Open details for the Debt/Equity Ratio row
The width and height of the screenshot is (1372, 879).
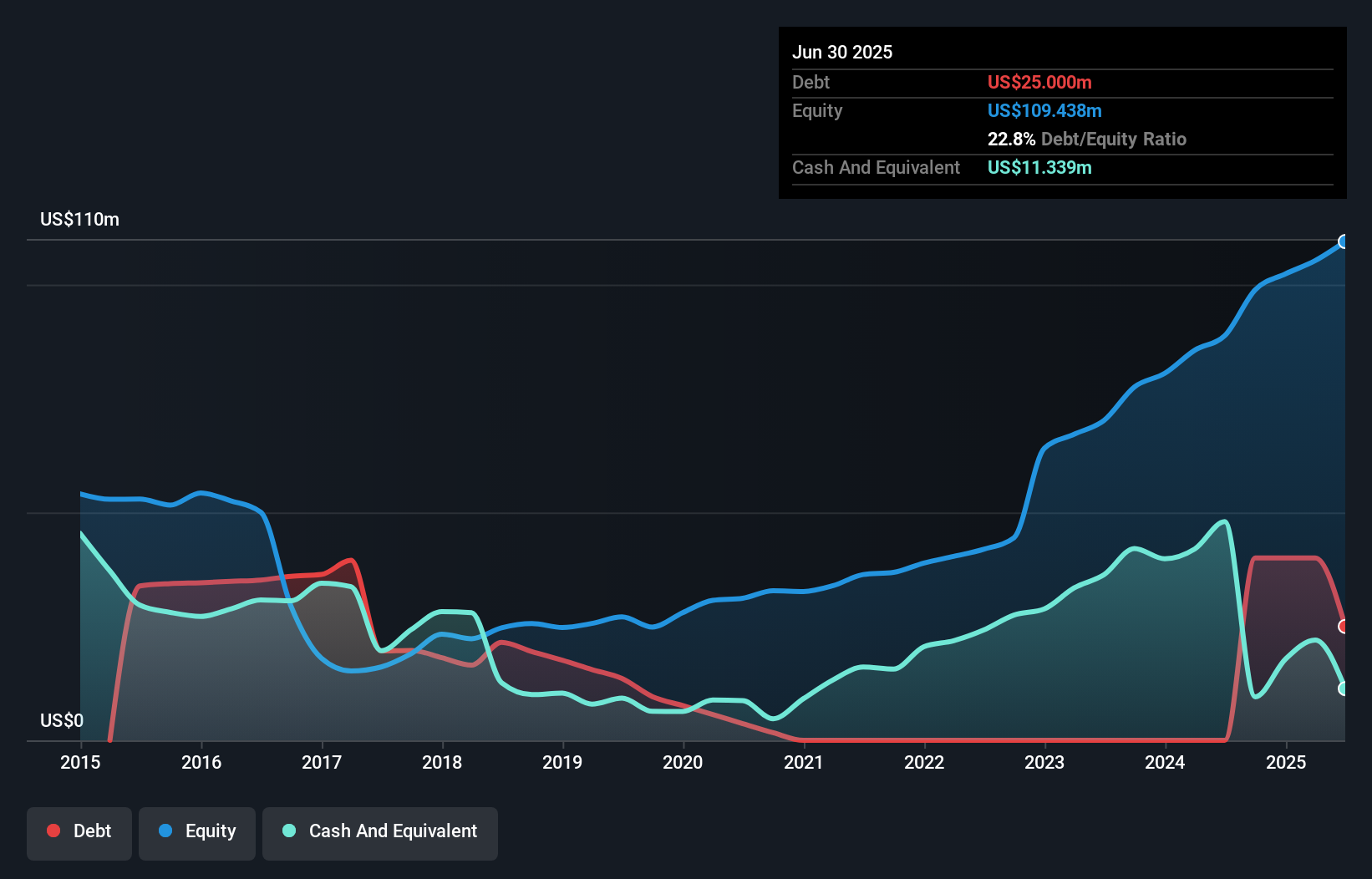(1087, 139)
